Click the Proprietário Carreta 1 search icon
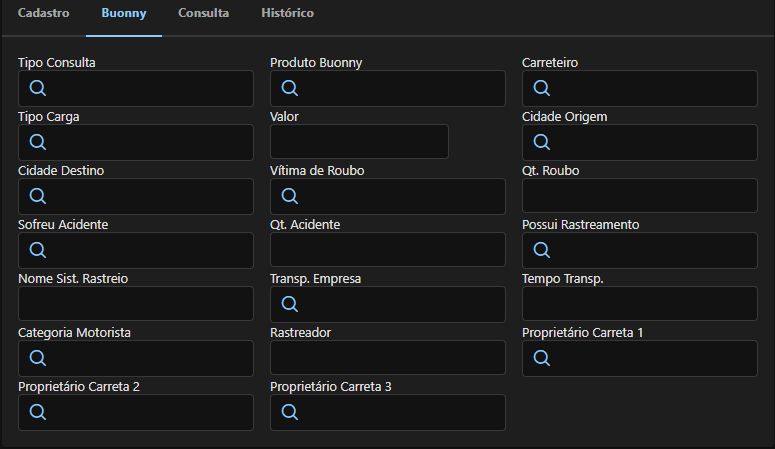Image resolution: width=775 pixels, height=449 pixels. pos(542,358)
